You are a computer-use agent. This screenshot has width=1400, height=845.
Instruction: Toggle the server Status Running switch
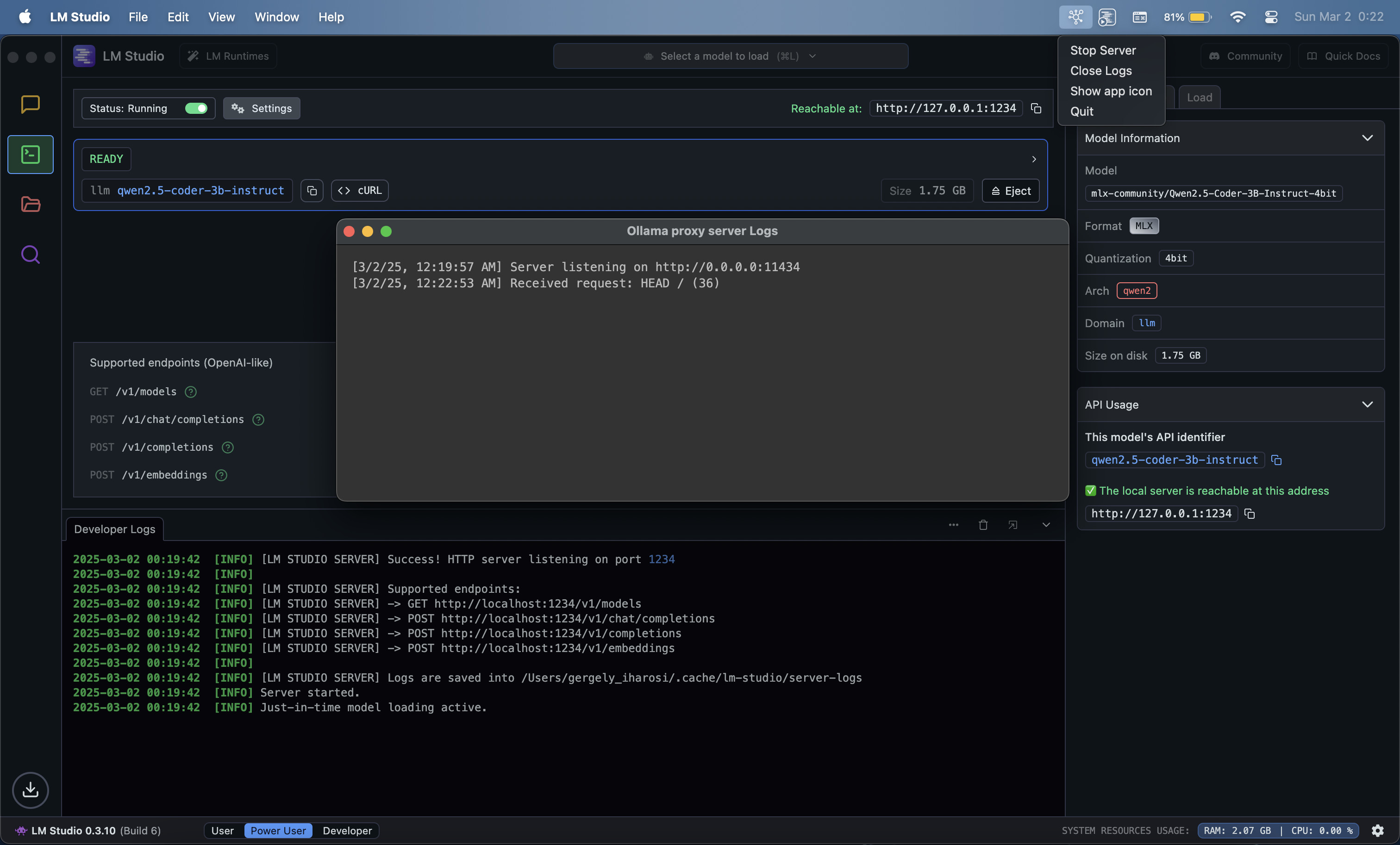pos(196,108)
